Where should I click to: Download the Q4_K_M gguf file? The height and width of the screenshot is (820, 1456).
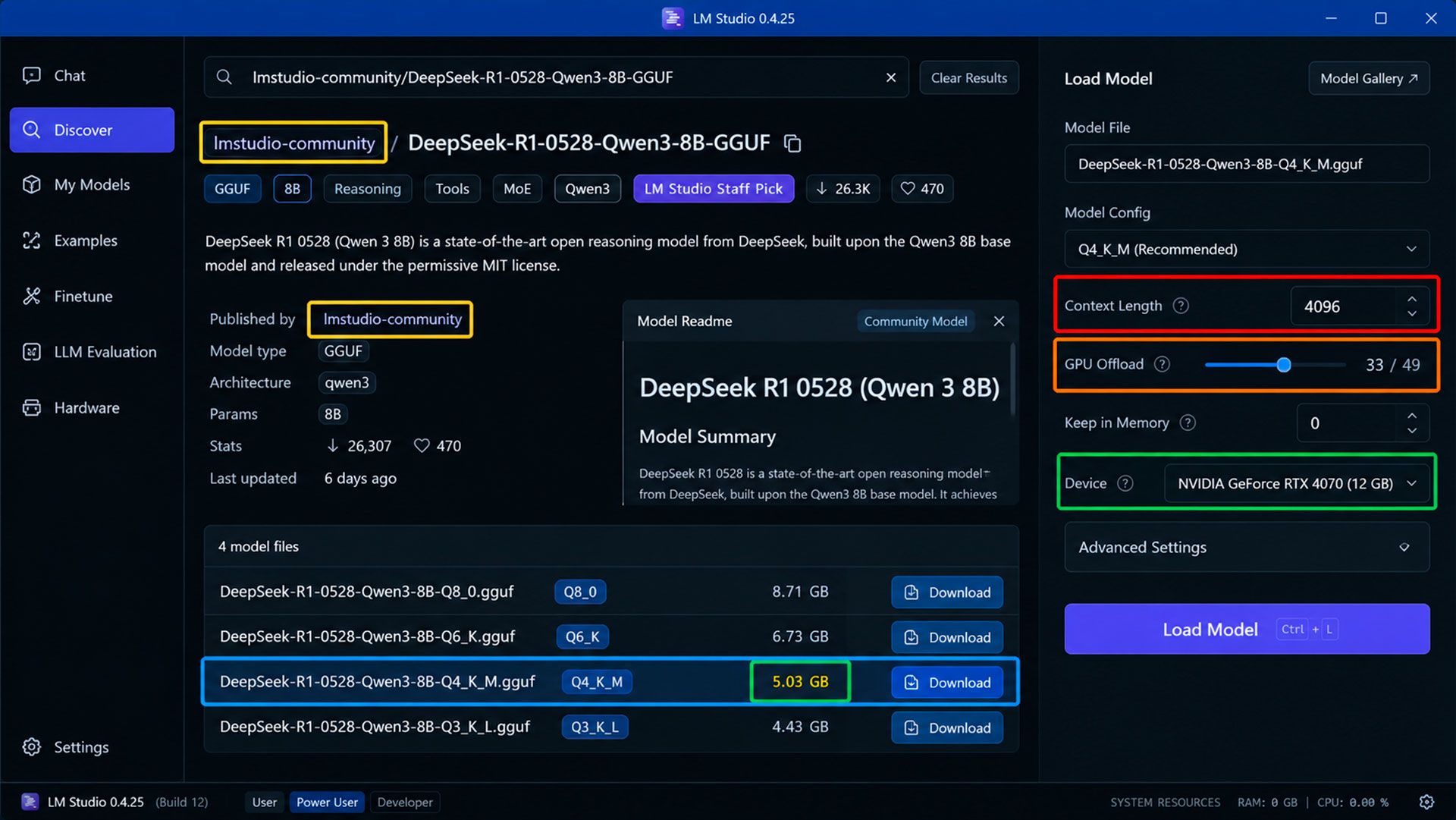click(946, 683)
